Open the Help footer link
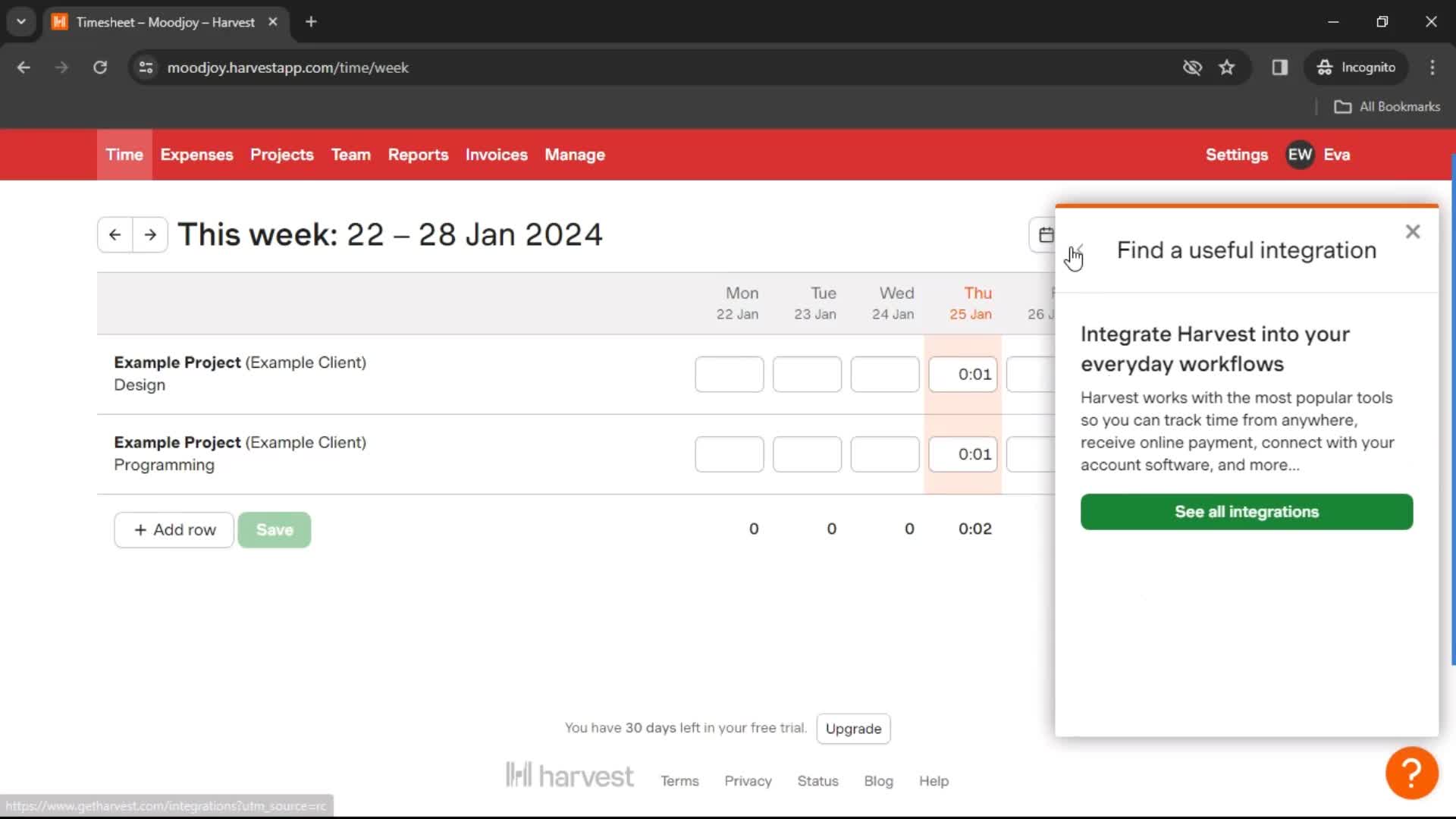The height and width of the screenshot is (819, 1456). pyautogui.click(x=934, y=781)
